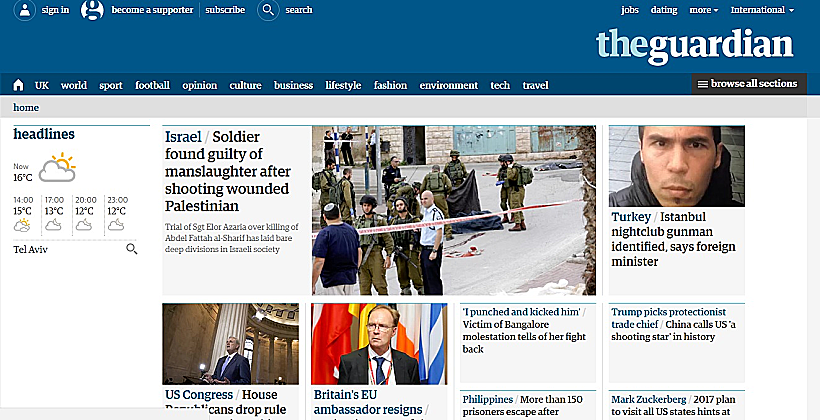Viewport: 820px width, 420px height.
Task: Open search via magnifier icon in header
Action: point(268,10)
